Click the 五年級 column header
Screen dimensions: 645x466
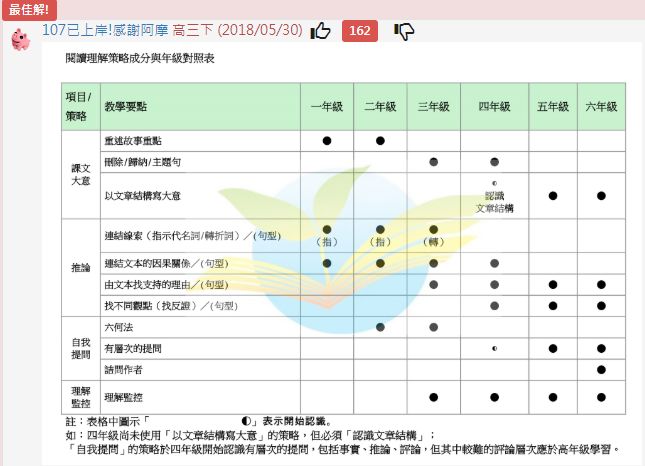click(553, 107)
